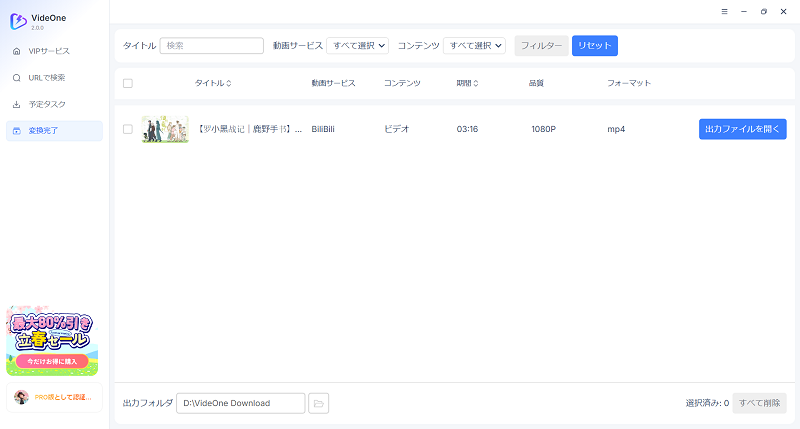Click the フィルター button

pos(541,45)
